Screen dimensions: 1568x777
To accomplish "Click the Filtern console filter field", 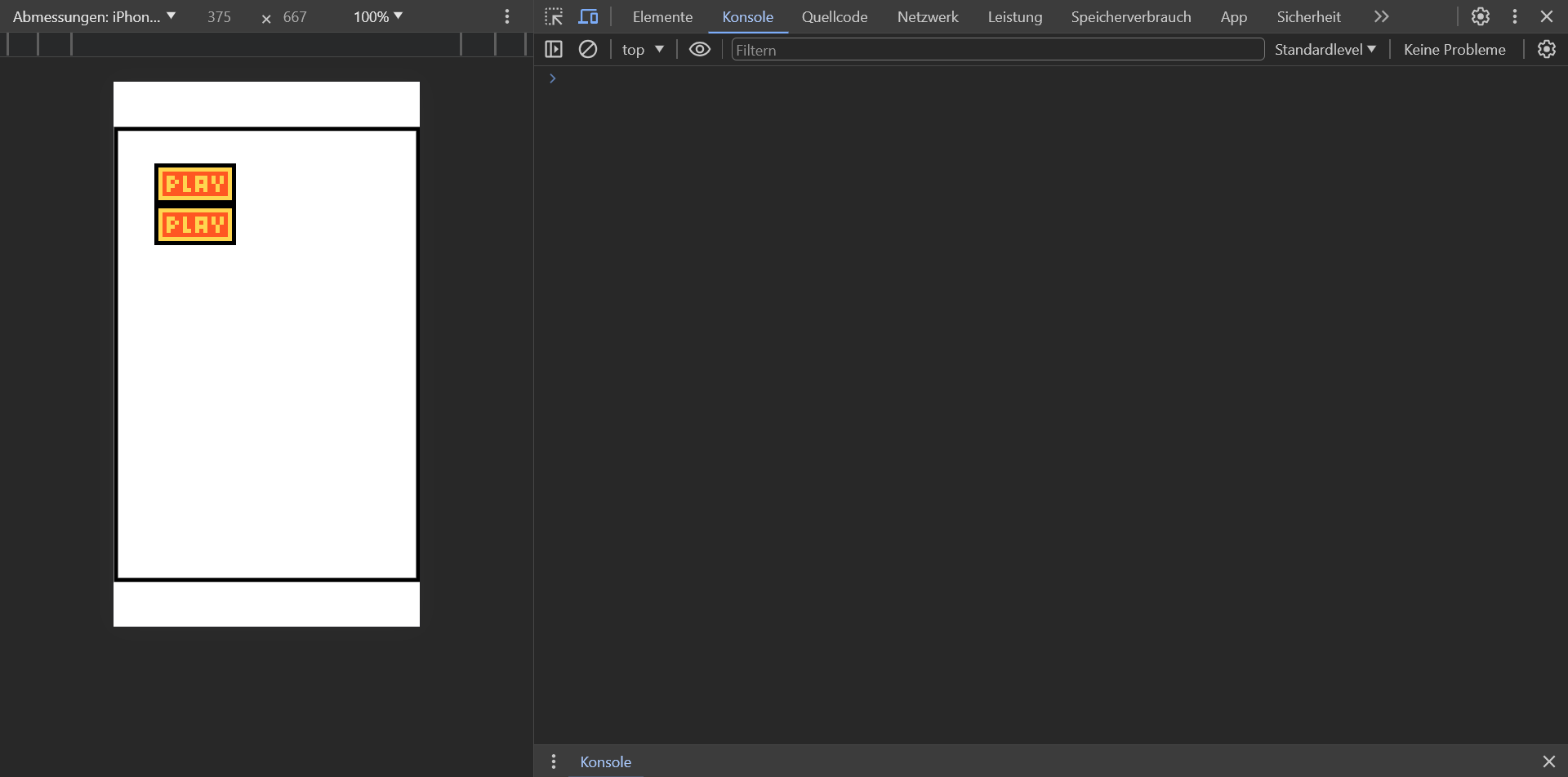I will (x=998, y=49).
